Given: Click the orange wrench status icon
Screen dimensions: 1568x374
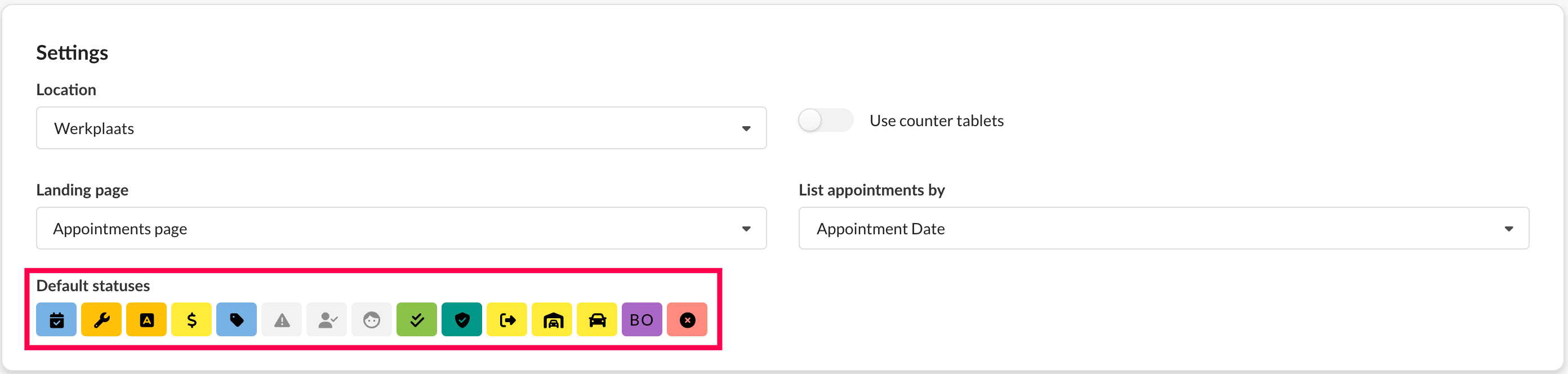Looking at the screenshot, I should point(101,320).
